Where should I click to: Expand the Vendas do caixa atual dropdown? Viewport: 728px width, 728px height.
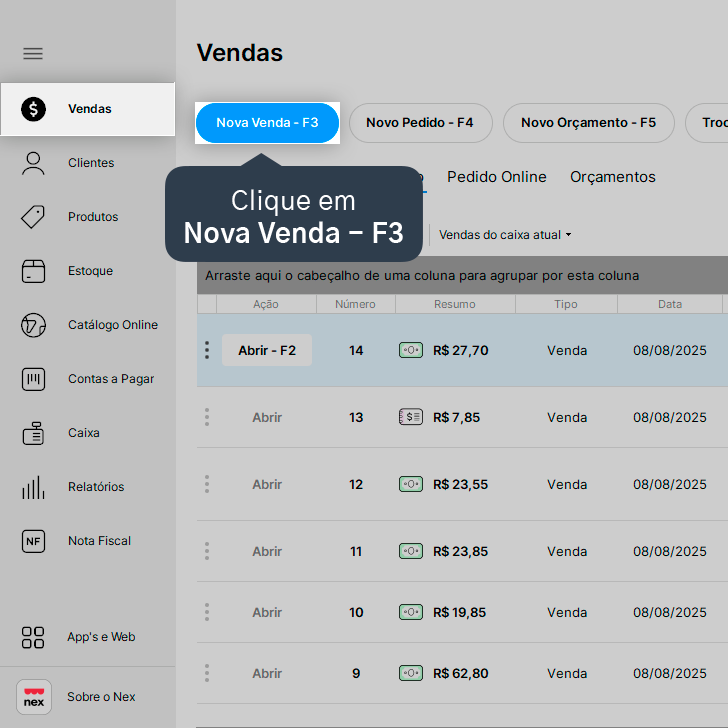tap(505, 235)
